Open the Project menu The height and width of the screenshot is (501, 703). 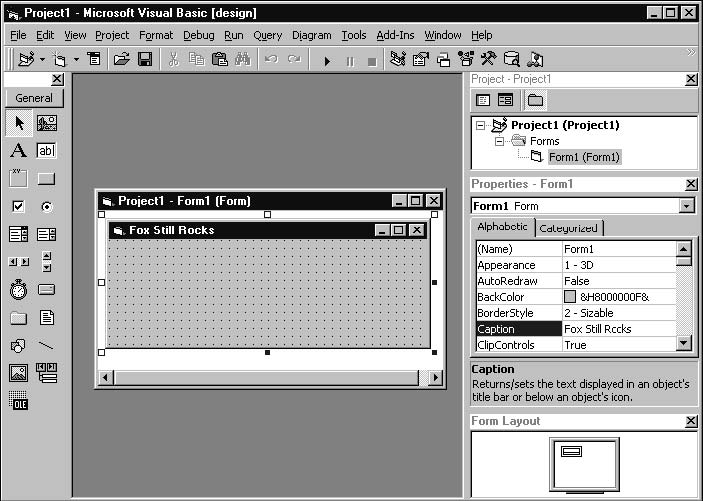tap(112, 35)
